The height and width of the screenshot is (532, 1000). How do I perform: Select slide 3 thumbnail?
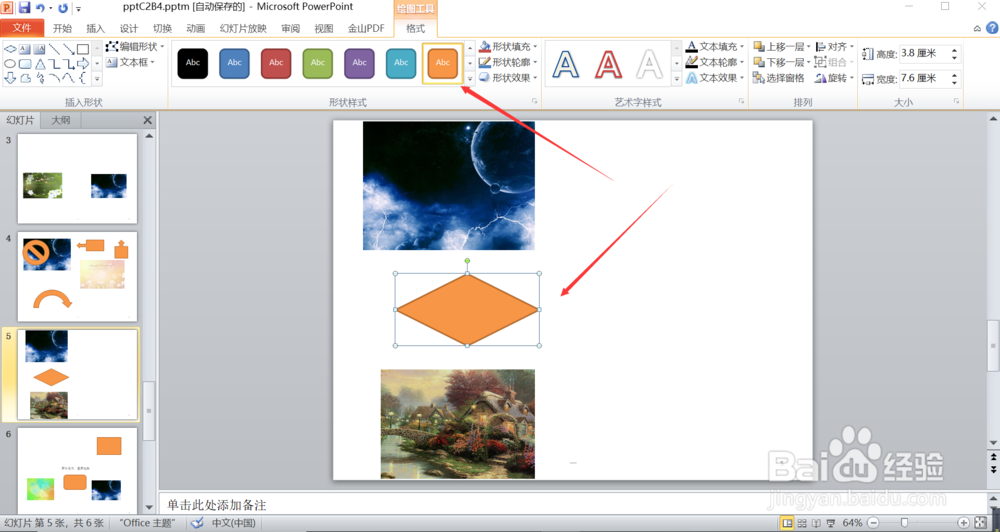pos(77,179)
